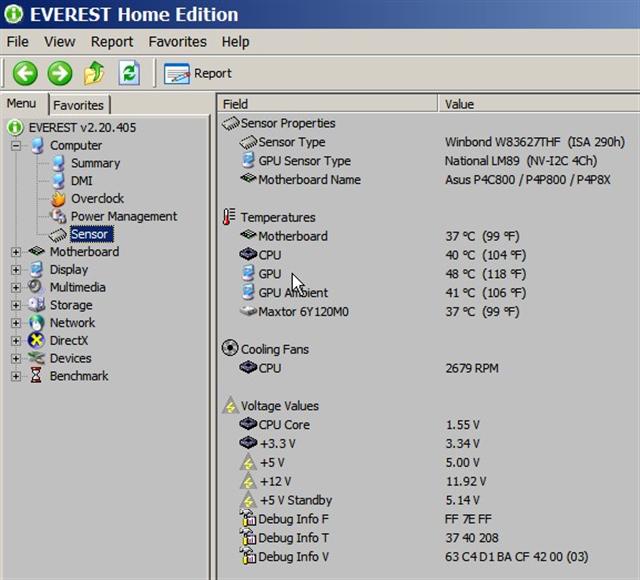
Task: Click the Winbond W83627THF value
Action: [535, 142]
